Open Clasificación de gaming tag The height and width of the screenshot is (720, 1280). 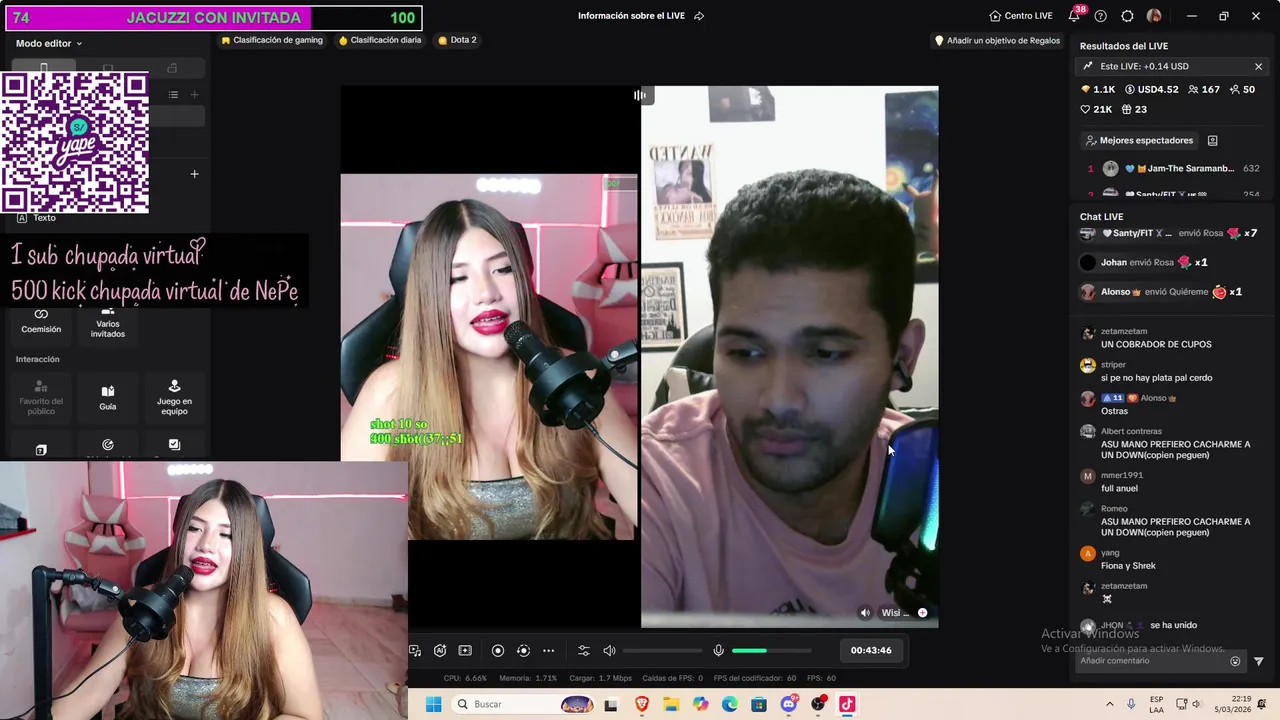pyautogui.click(x=272, y=40)
